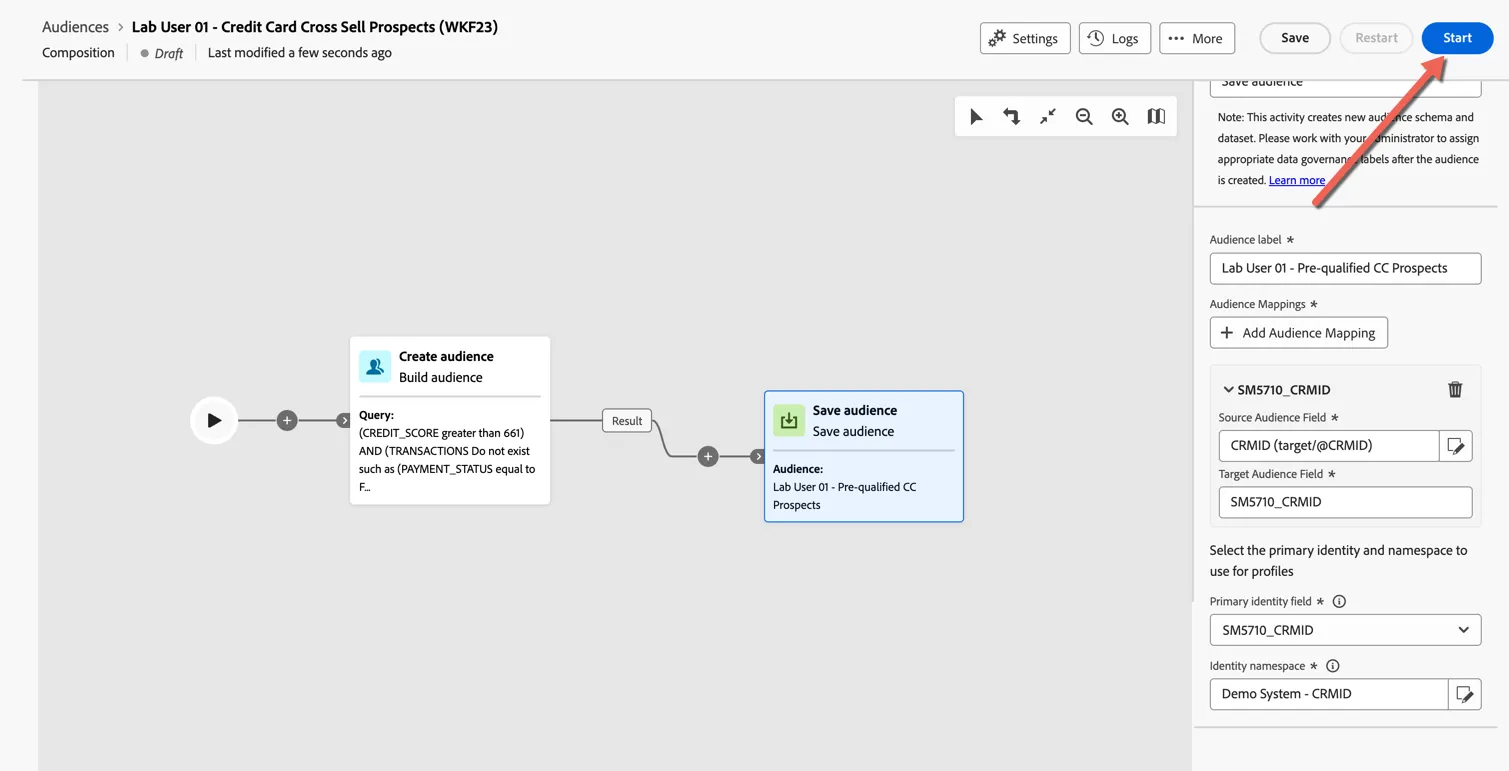Click Add Audience Mapping button
The image size is (1509, 771).
[x=1299, y=333]
